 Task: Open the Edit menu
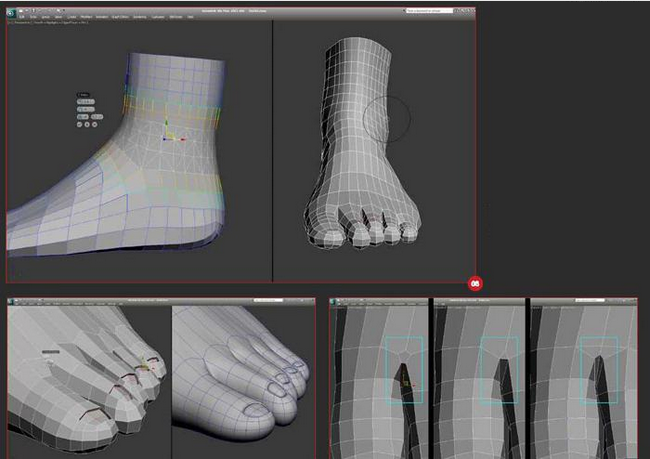click(x=22, y=17)
